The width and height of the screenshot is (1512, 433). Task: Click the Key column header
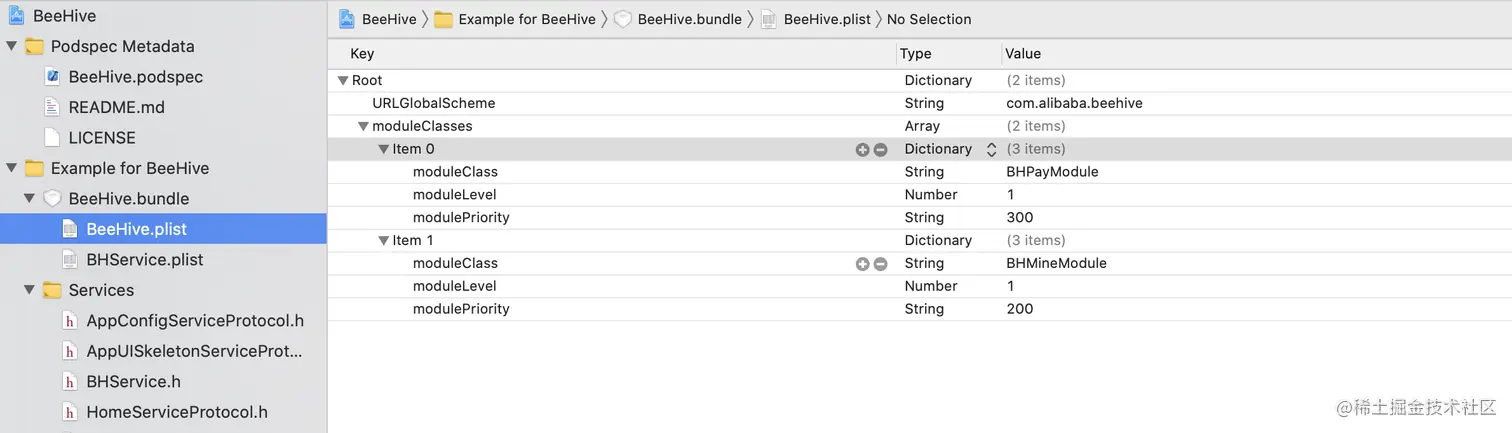coord(362,54)
